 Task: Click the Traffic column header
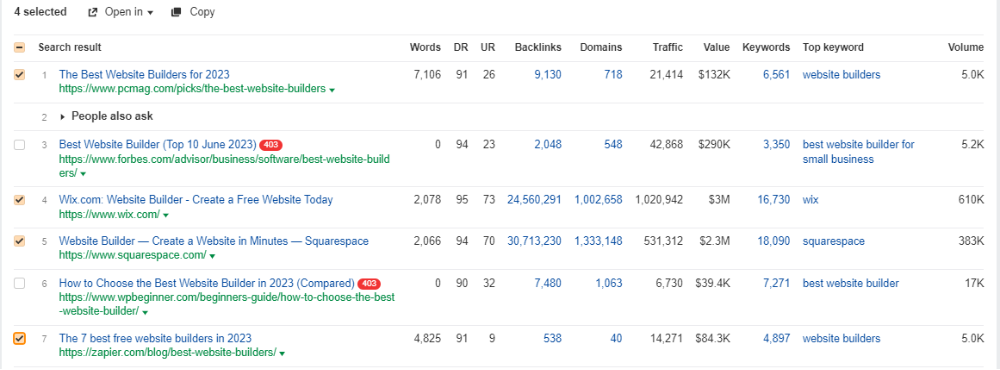pyautogui.click(x=668, y=47)
